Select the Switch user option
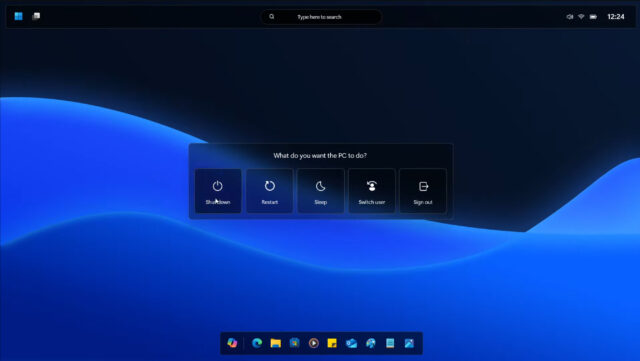Viewport: 640px width, 361px height. [x=371, y=191]
